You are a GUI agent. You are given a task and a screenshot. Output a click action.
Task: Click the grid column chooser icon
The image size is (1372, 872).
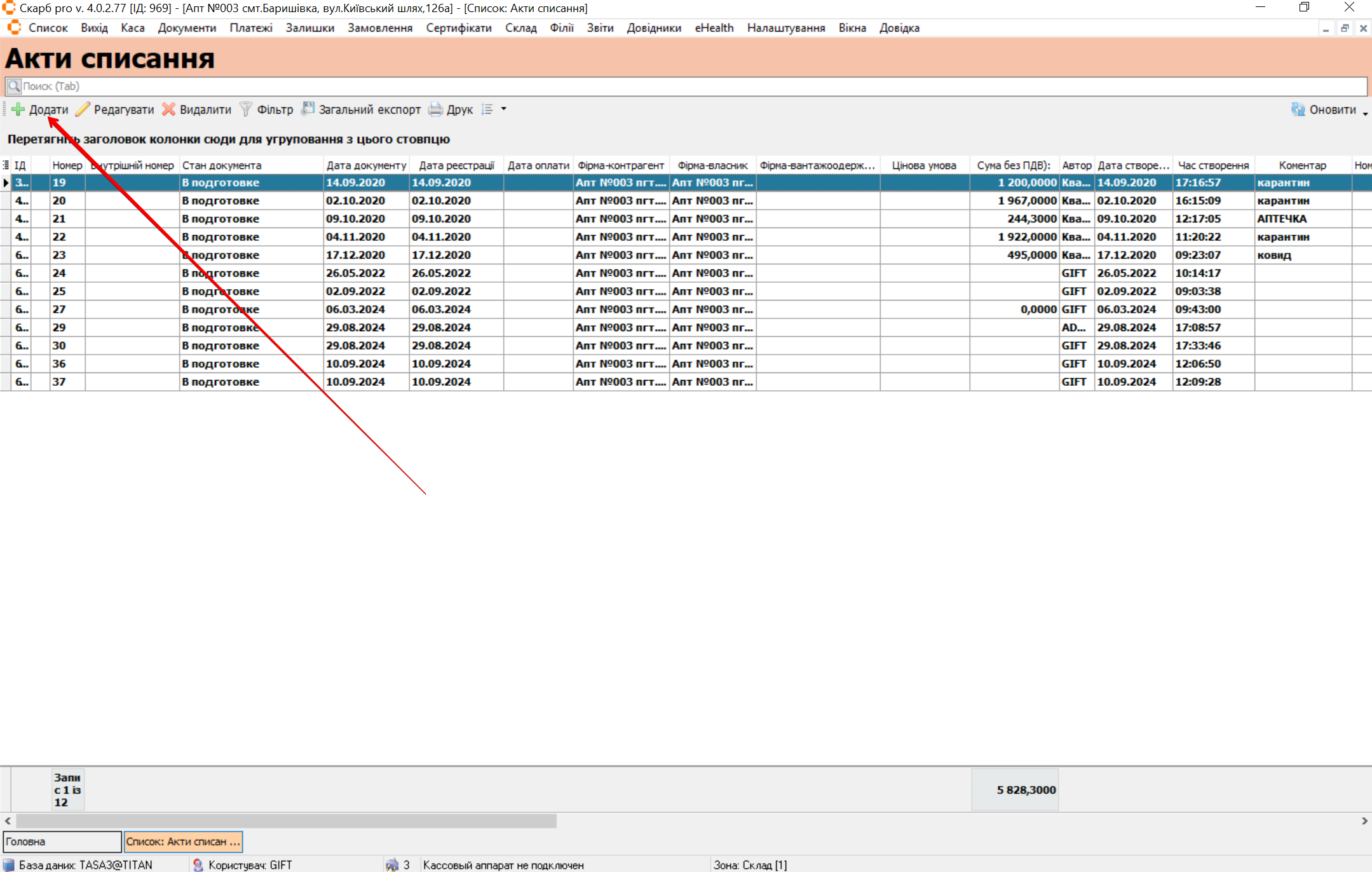[6, 165]
